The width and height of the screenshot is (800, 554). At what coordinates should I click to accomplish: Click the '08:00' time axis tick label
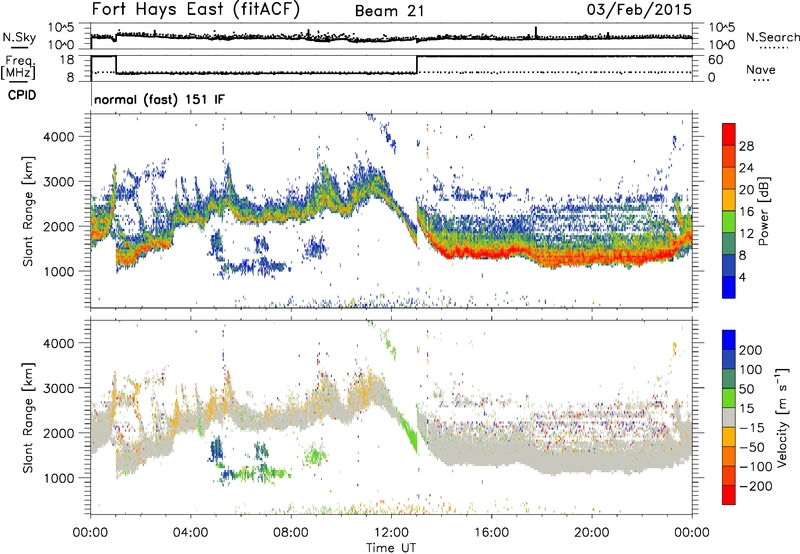[x=291, y=533]
